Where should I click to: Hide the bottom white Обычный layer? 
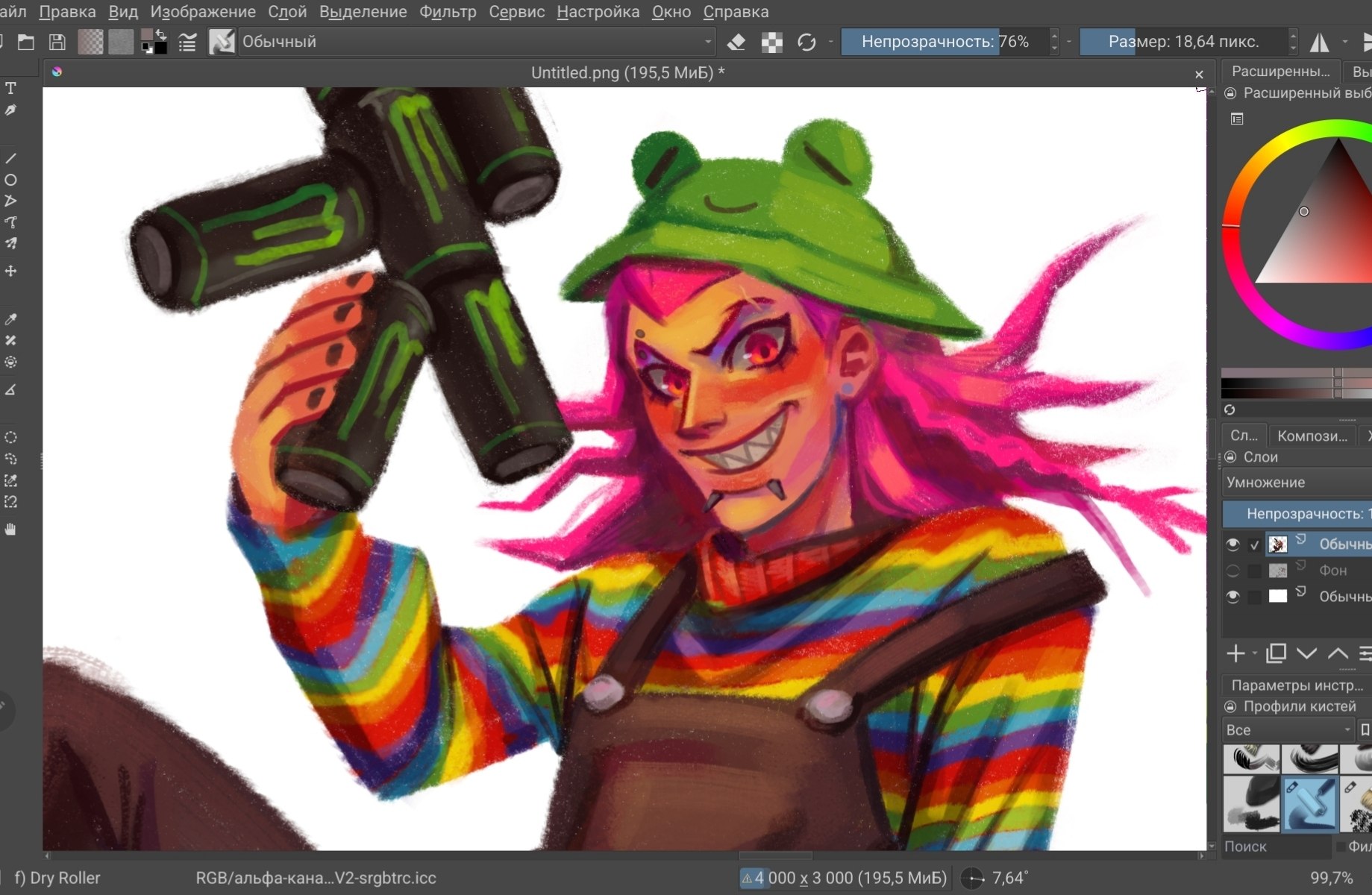[x=1232, y=597]
